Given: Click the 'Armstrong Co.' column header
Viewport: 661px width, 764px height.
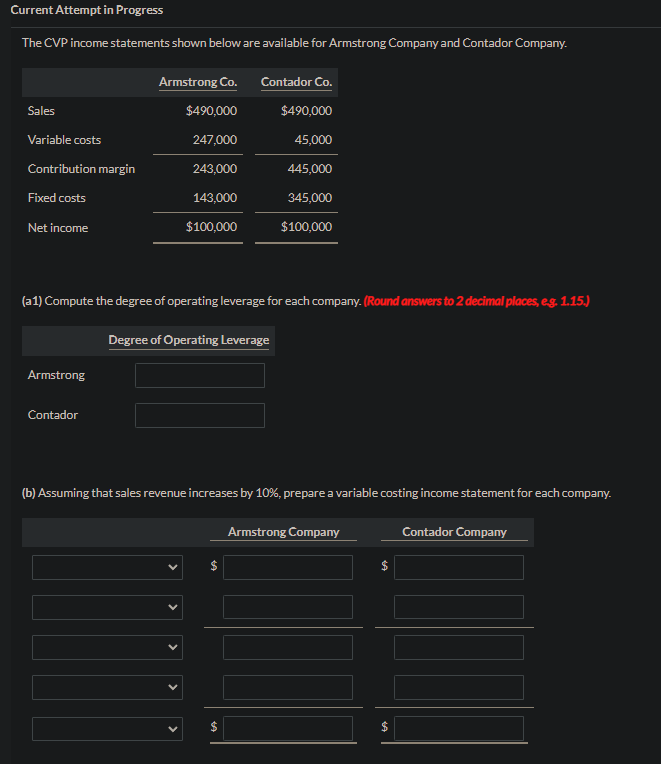Looking at the screenshot, I should pyautogui.click(x=198, y=82).
